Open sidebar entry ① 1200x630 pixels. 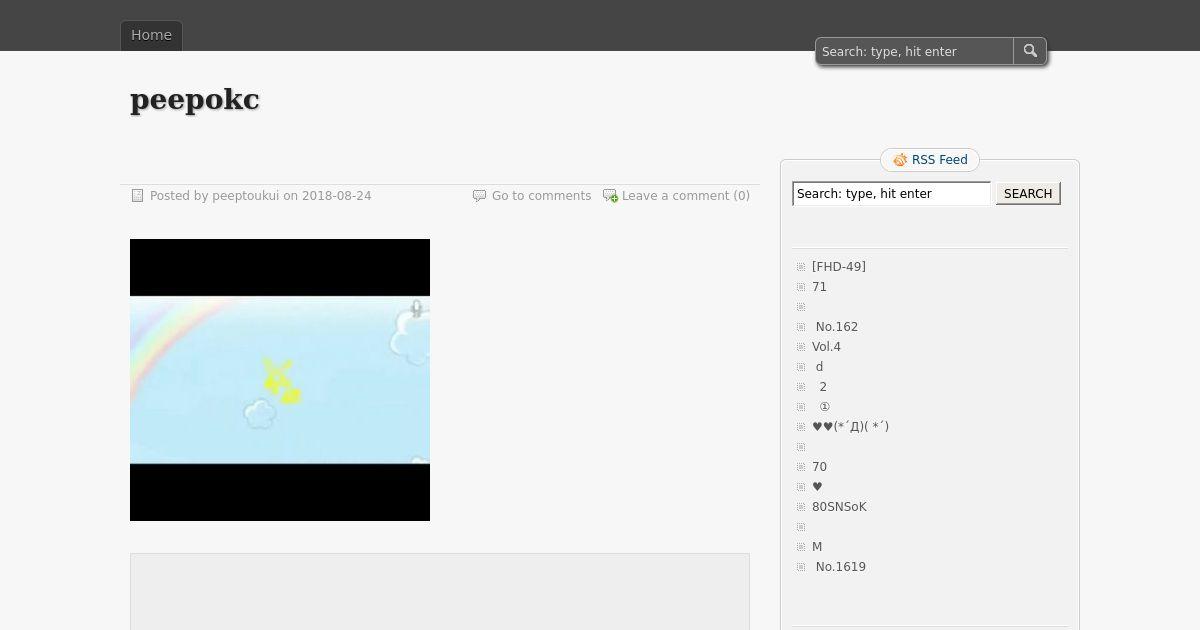pos(824,407)
